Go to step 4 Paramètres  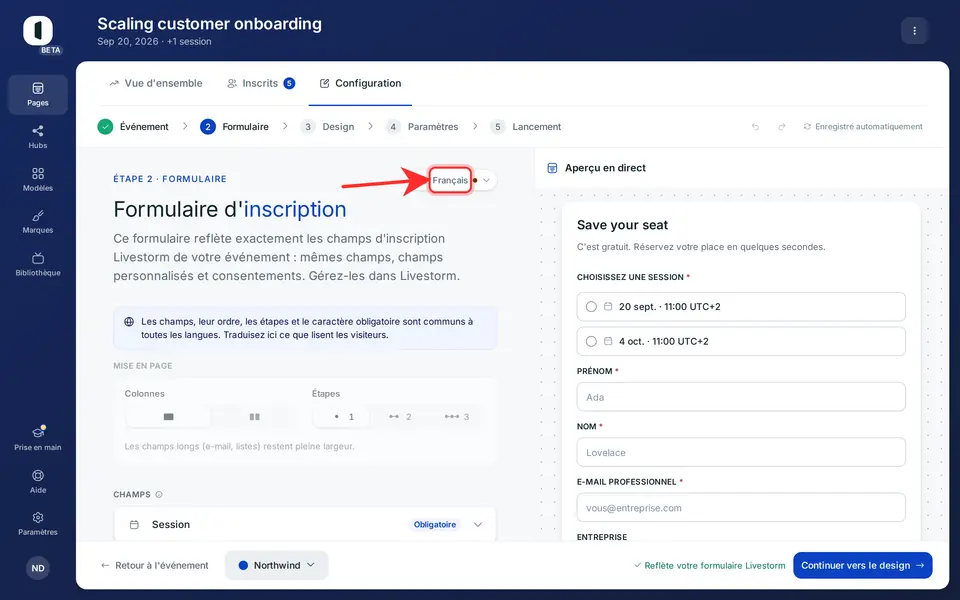[x=422, y=127]
